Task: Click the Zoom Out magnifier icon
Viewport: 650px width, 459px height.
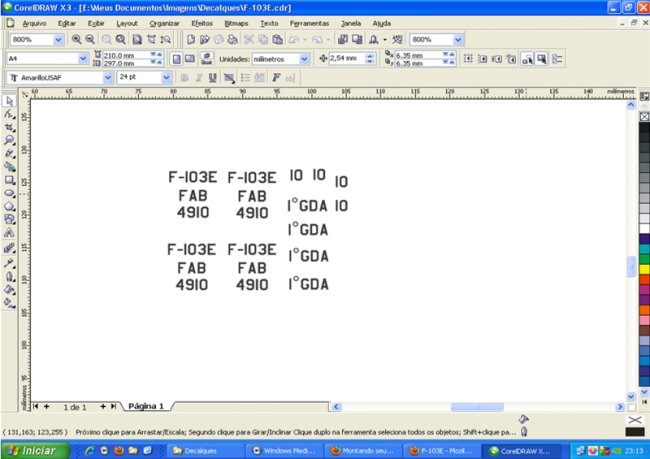Action: (88, 39)
